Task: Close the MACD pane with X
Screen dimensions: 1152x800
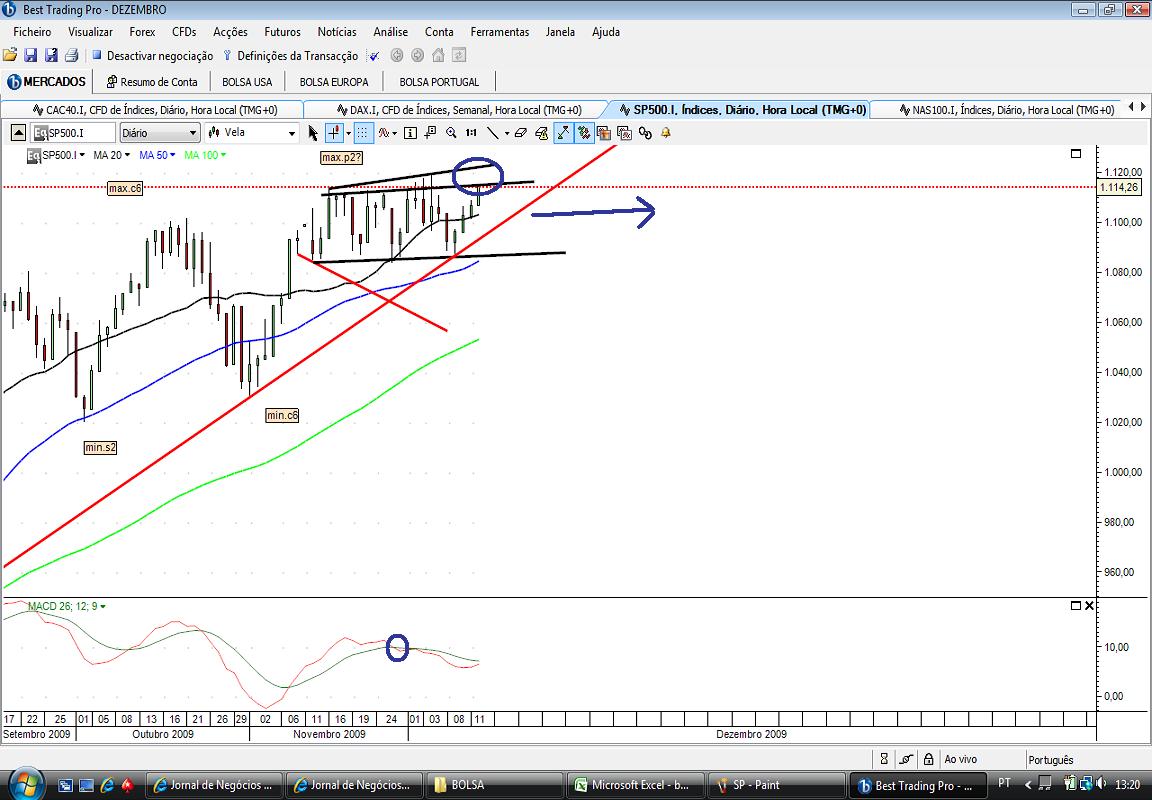Action: coord(1090,606)
